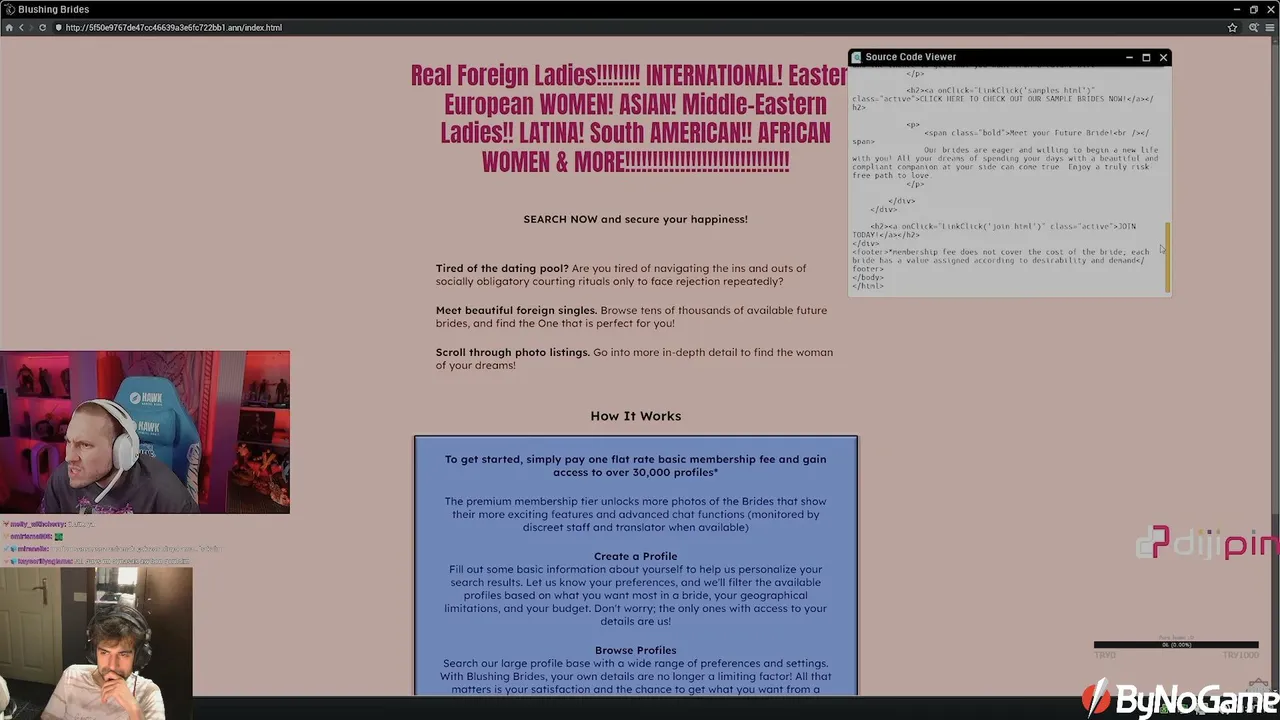Image resolution: width=1280 pixels, height=720 pixels.
Task: Click the Source Code Viewer scrollbar thumb
Action: pos(1167,258)
